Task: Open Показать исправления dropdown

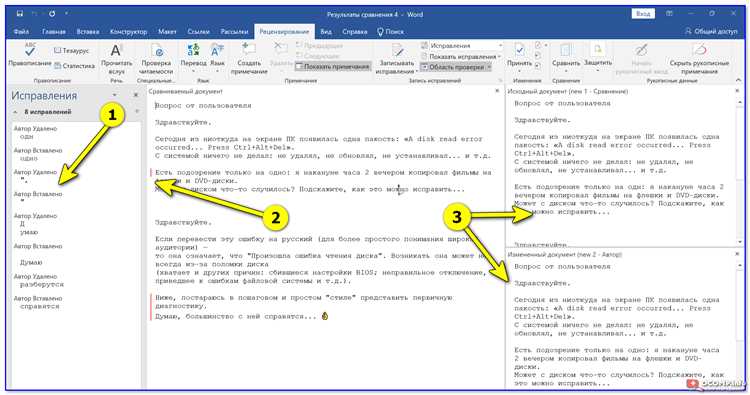Action: (x=461, y=56)
